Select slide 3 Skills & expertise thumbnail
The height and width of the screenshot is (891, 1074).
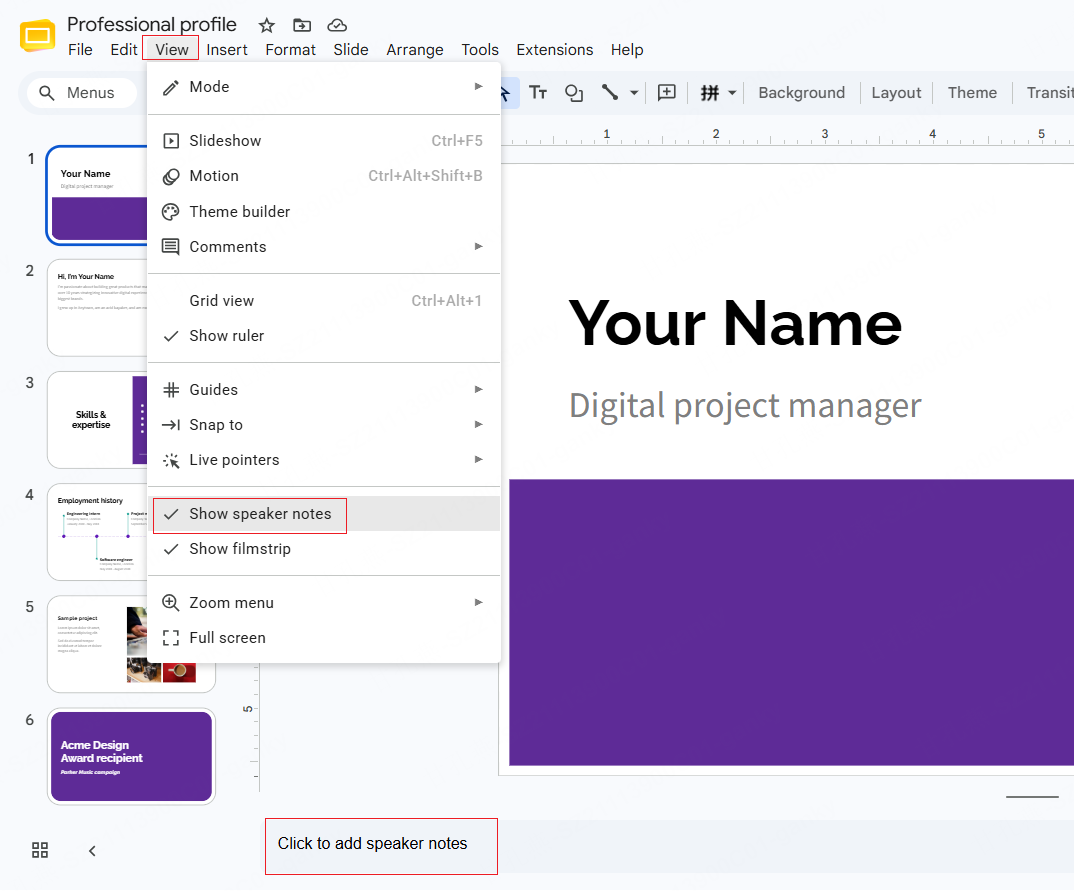(x=97, y=420)
